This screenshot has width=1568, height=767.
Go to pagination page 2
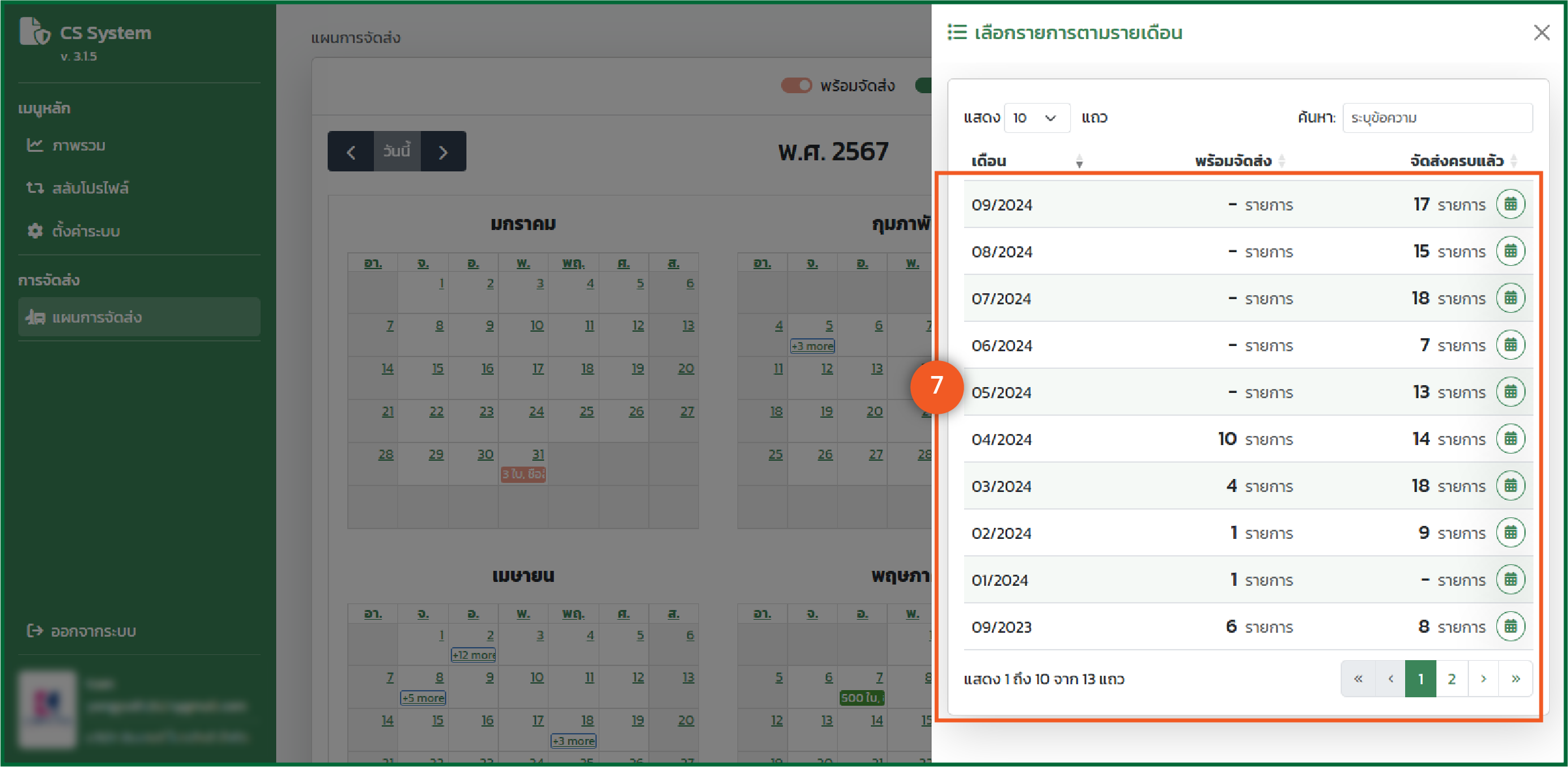coord(1451,679)
